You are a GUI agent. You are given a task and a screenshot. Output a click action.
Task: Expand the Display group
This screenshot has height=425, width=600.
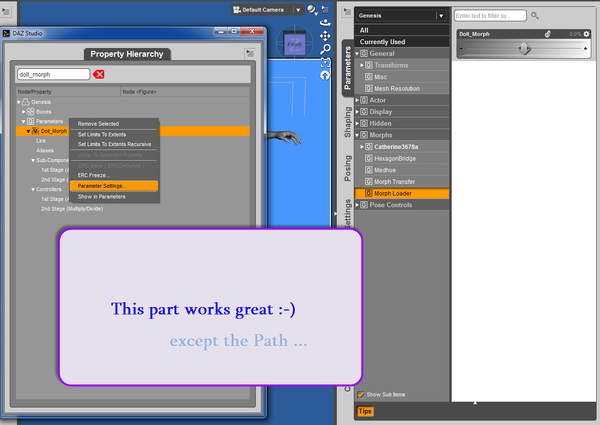[357, 112]
